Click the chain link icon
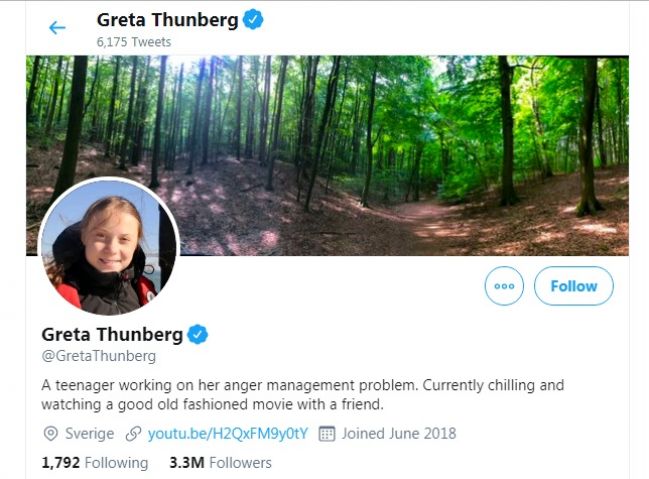649x479 pixels. [x=133, y=434]
